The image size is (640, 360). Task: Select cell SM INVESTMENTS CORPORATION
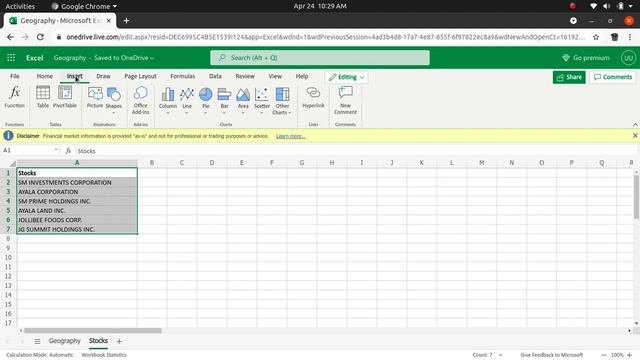(x=77, y=182)
